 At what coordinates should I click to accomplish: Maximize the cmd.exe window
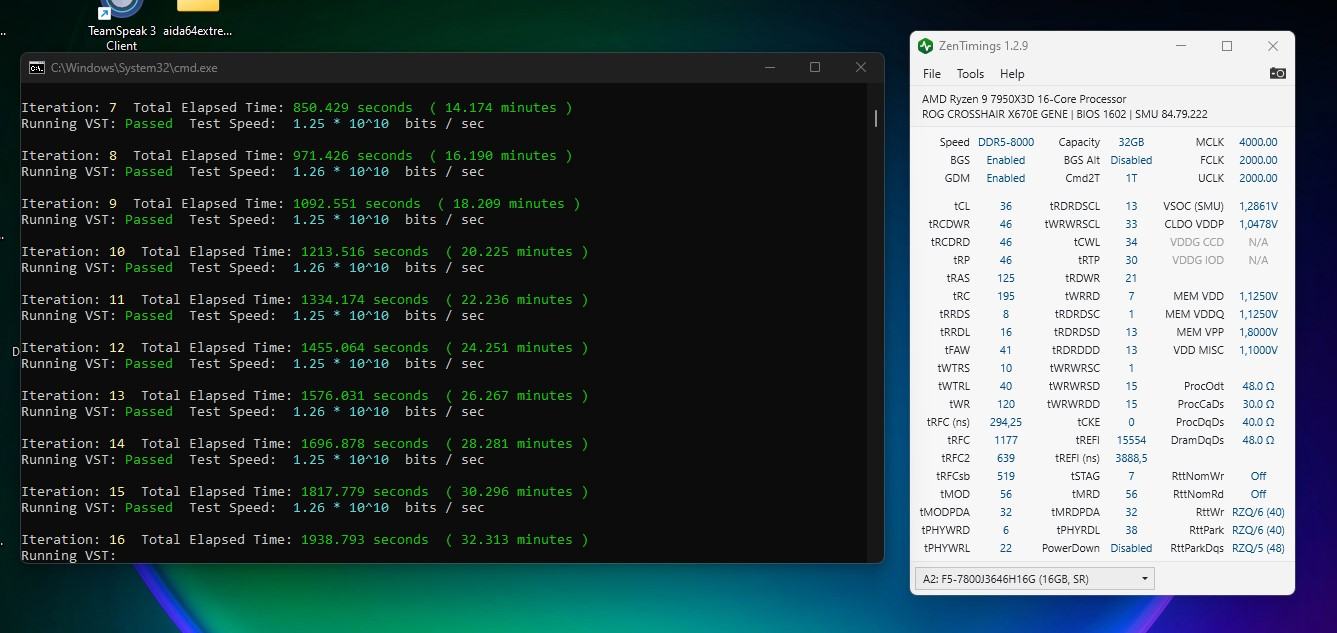[x=815, y=67]
